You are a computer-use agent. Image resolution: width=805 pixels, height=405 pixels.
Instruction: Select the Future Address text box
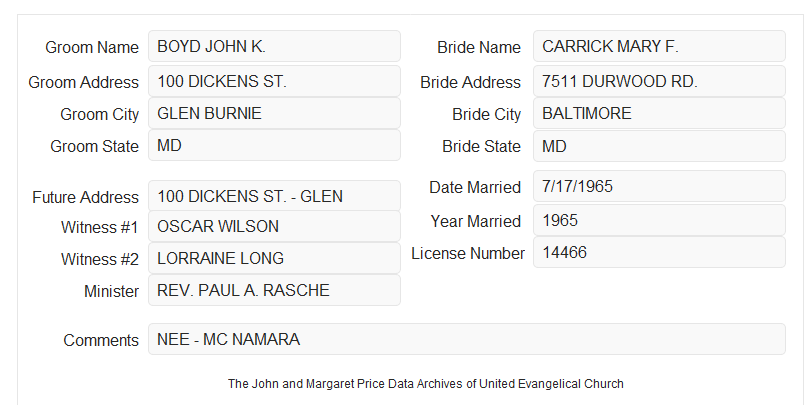pos(274,196)
